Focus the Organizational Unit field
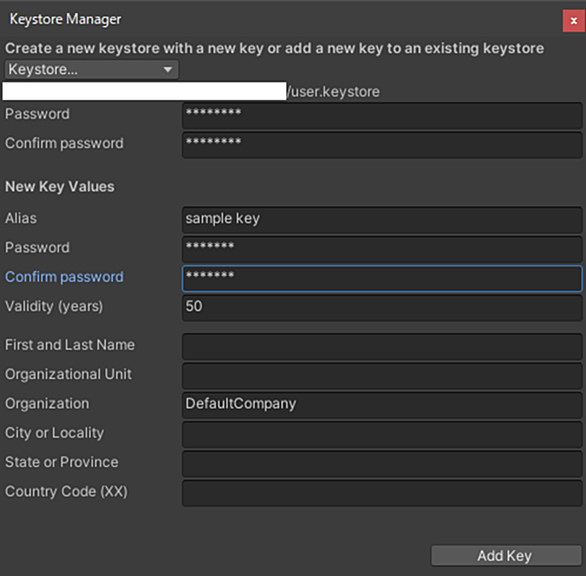 click(x=382, y=376)
